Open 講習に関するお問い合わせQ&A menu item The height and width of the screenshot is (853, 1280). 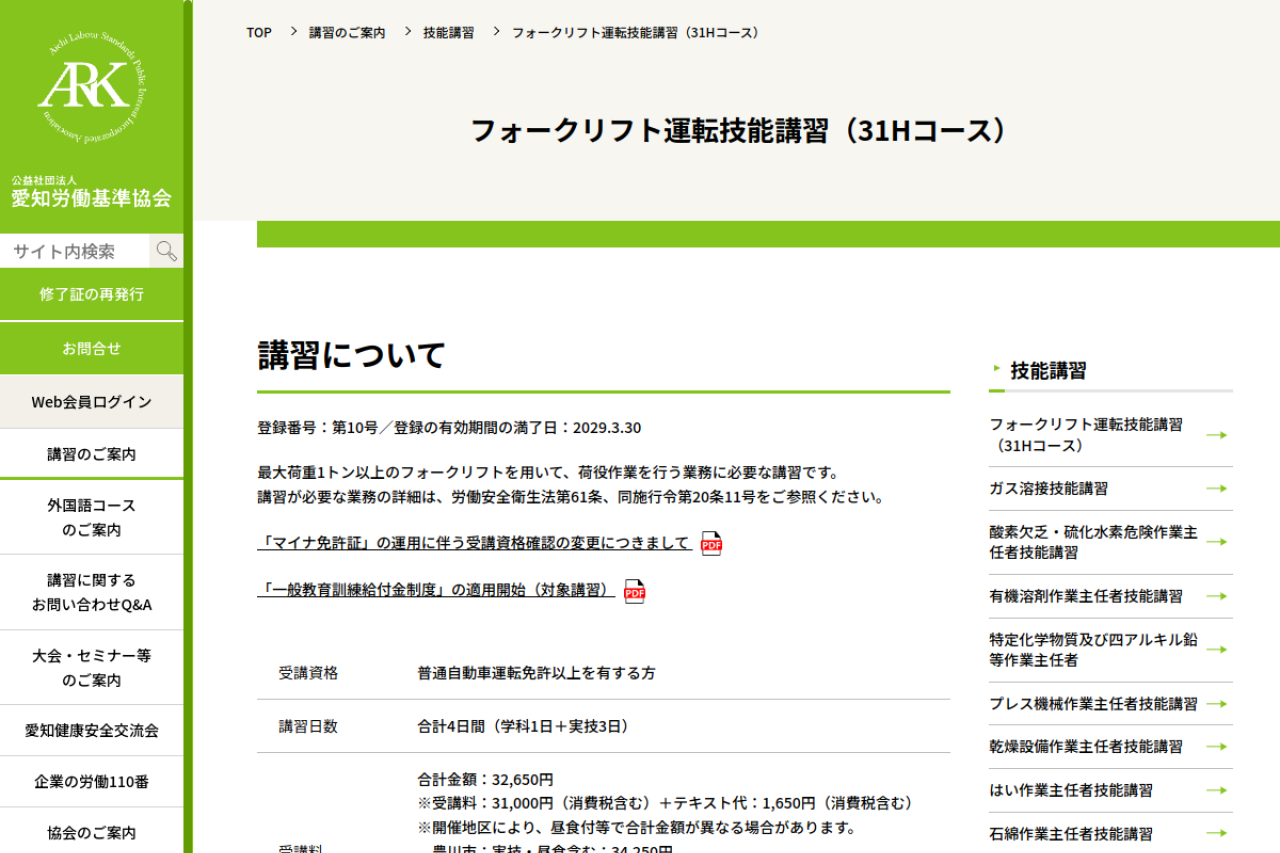click(92, 592)
